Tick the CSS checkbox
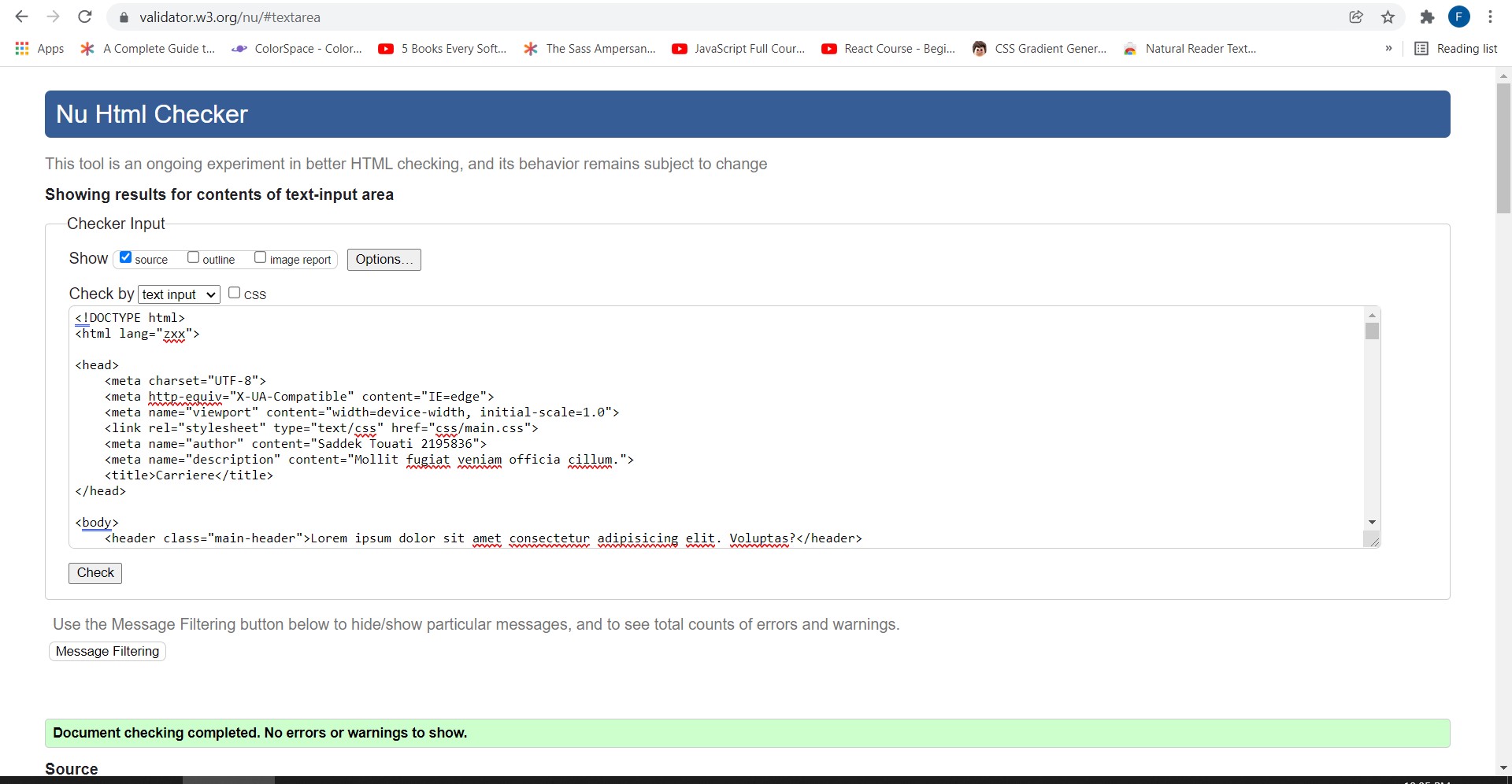 [x=234, y=293]
